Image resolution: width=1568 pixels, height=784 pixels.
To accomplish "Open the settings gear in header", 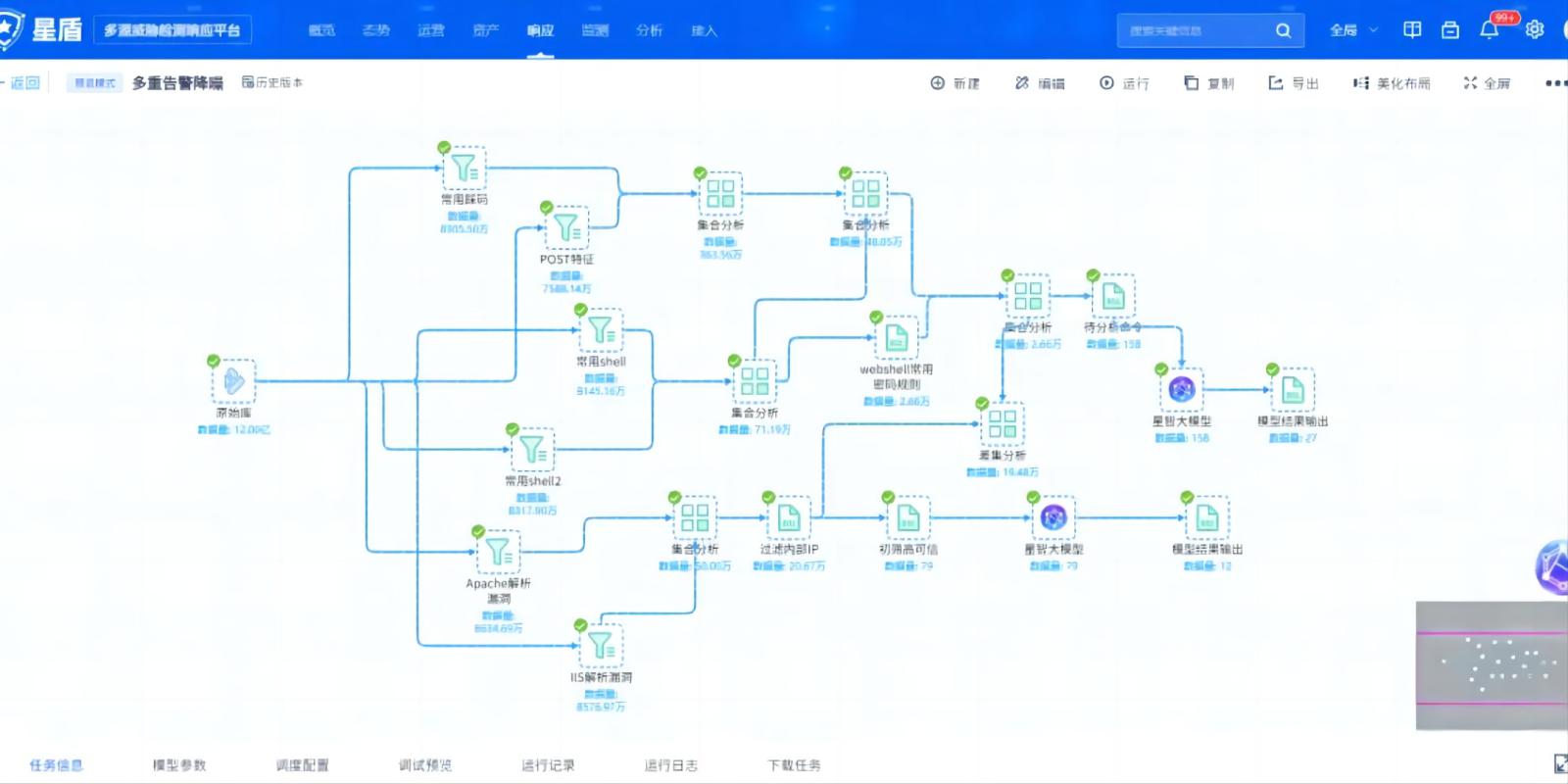I will (1535, 30).
